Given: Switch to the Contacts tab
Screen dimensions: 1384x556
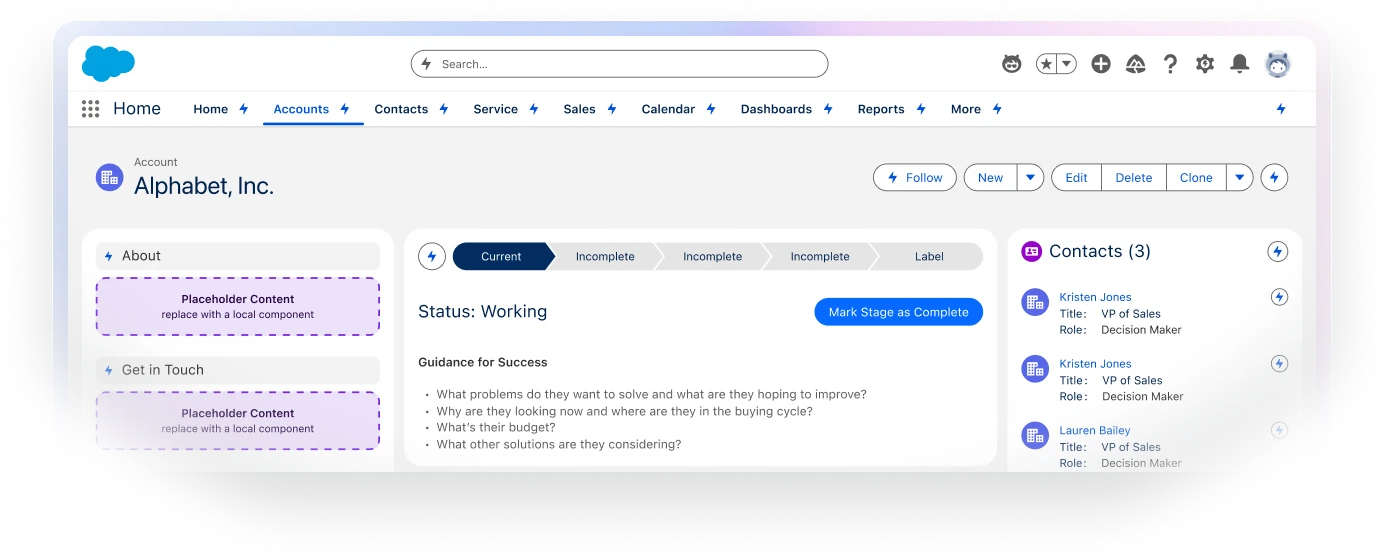Looking at the screenshot, I should (401, 109).
